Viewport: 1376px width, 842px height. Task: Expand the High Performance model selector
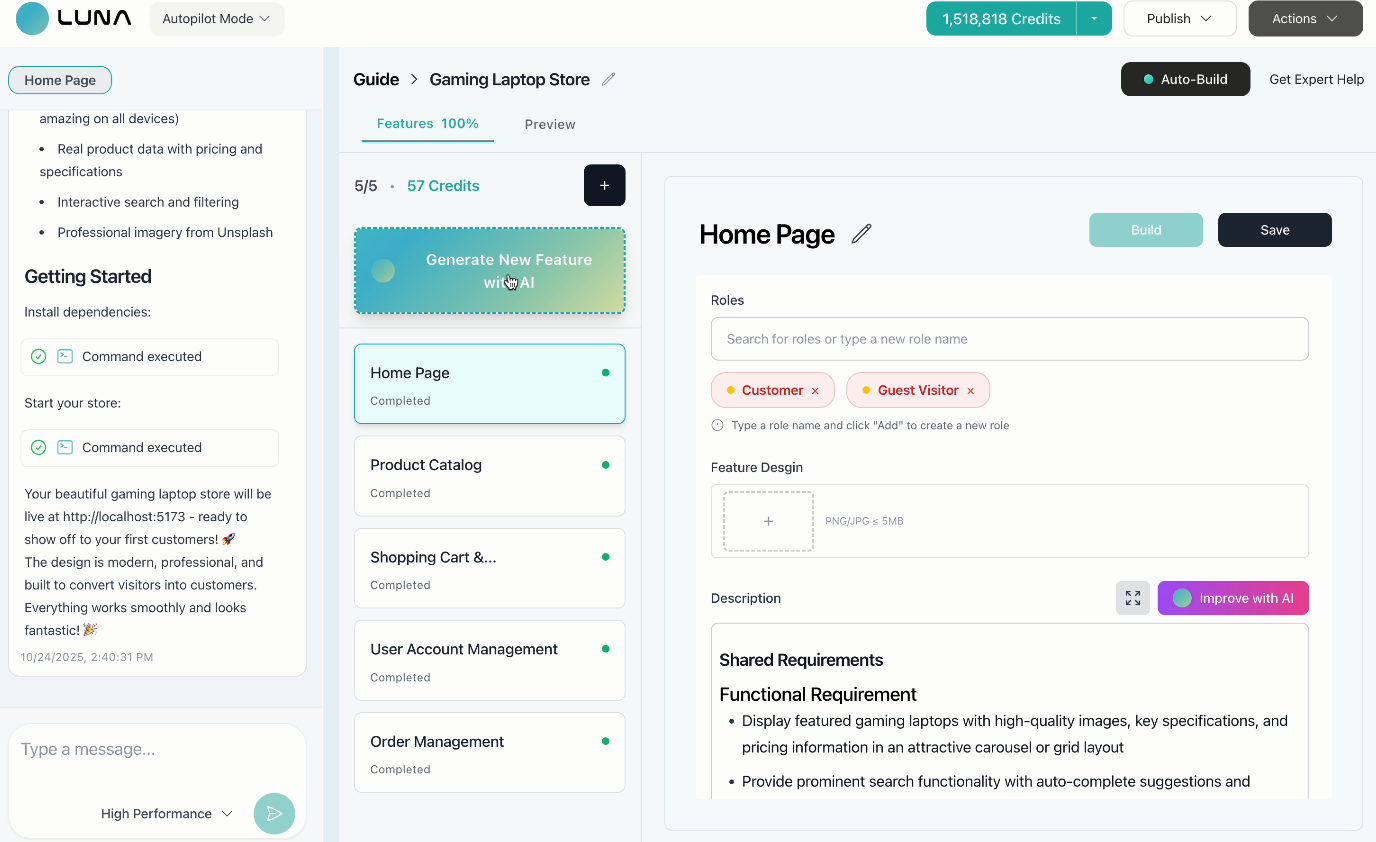pyautogui.click(x=166, y=813)
